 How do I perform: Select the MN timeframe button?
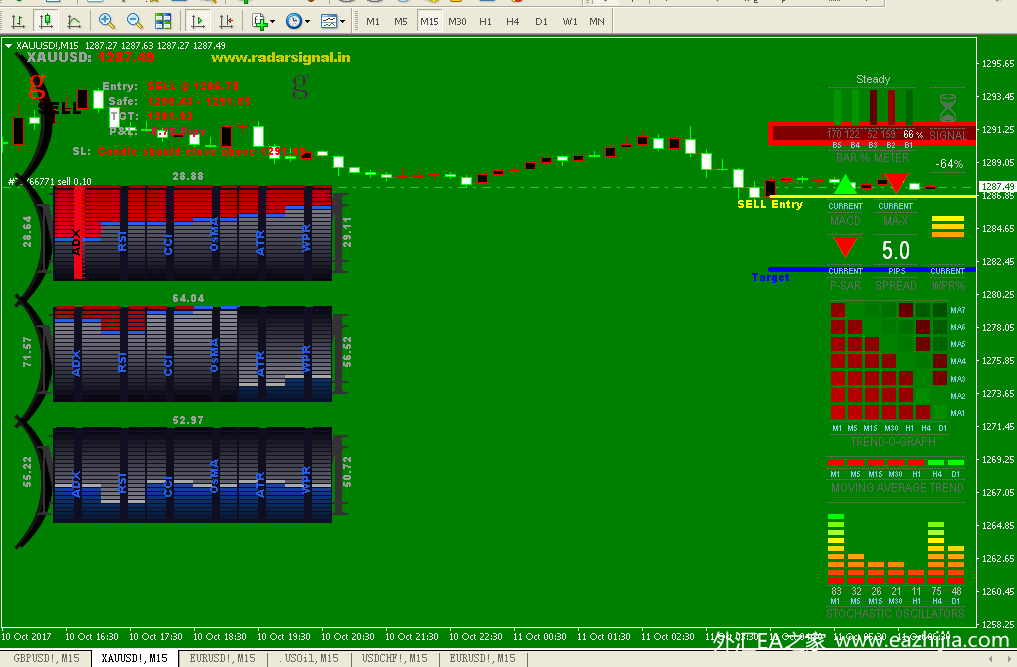(597, 21)
